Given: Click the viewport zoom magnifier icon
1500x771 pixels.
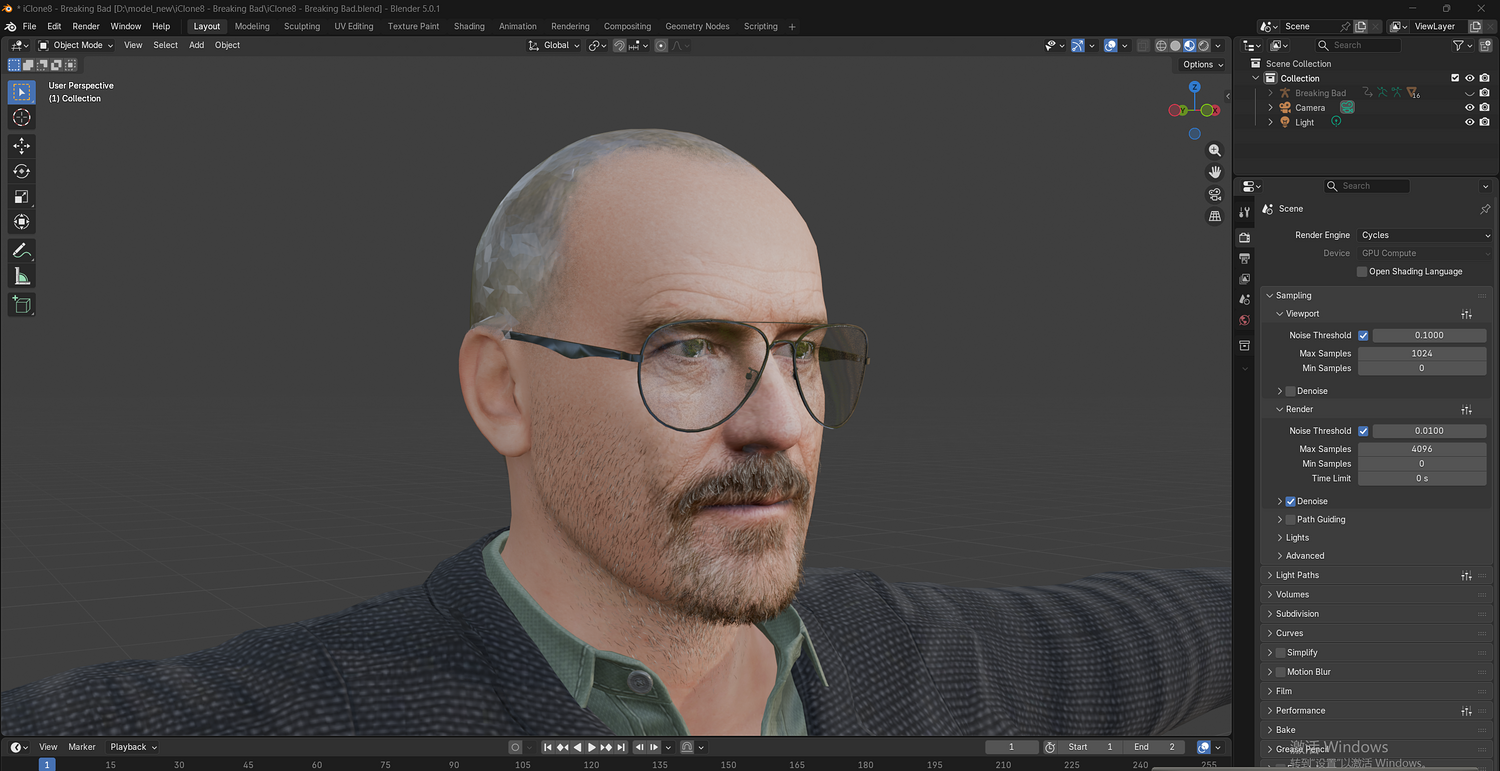Looking at the screenshot, I should pyautogui.click(x=1215, y=150).
